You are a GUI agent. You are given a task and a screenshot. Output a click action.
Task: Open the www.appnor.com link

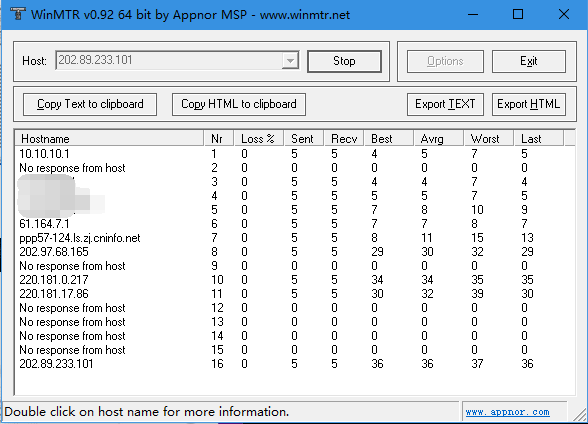(x=507, y=412)
